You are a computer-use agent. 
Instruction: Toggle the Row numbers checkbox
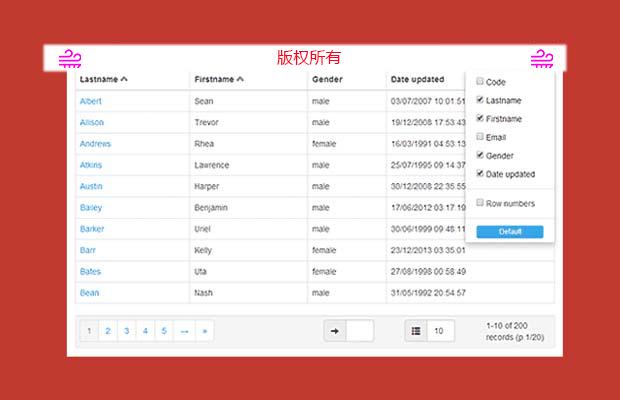(x=481, y=203)
